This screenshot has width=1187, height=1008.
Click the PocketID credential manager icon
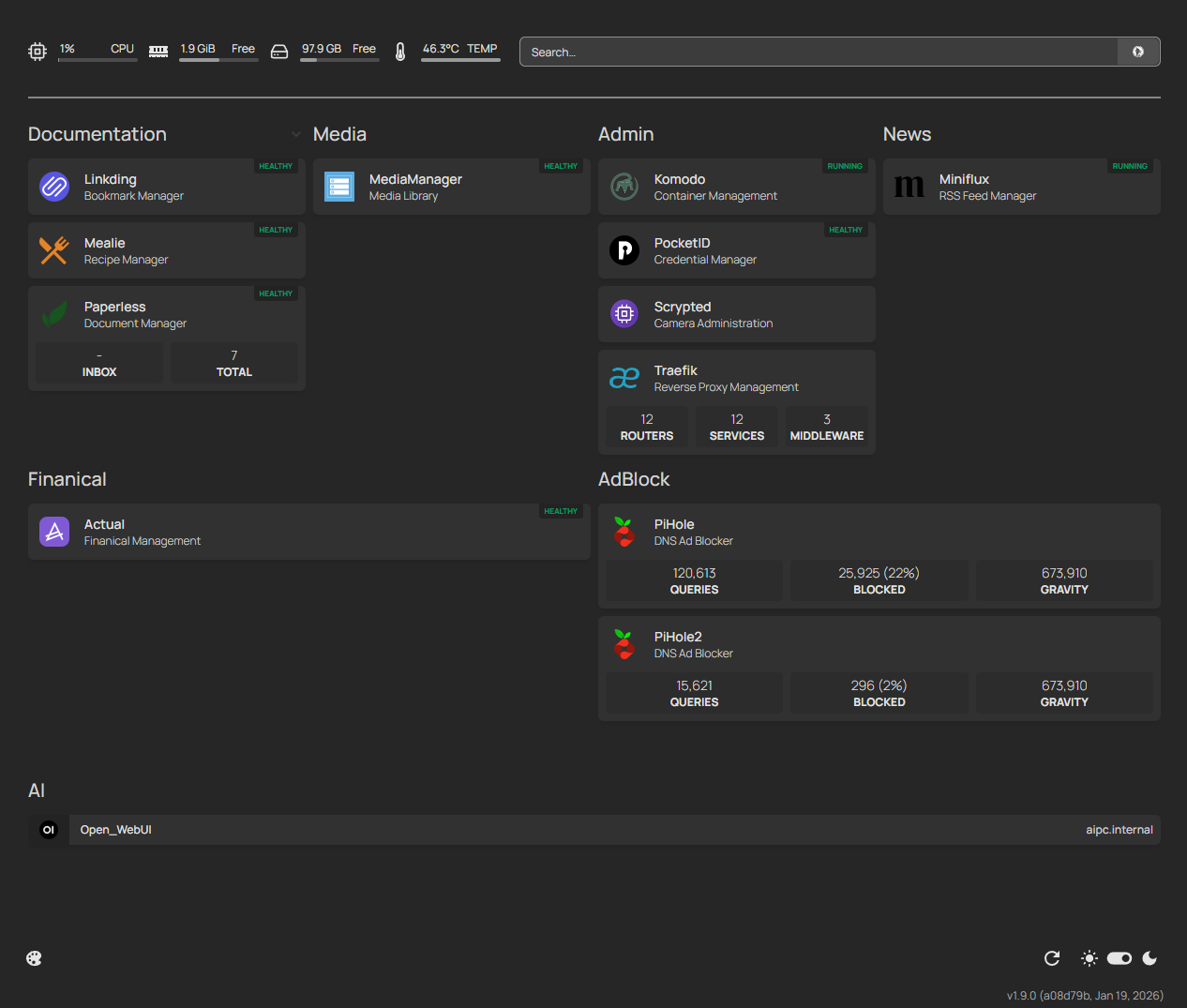624,250
